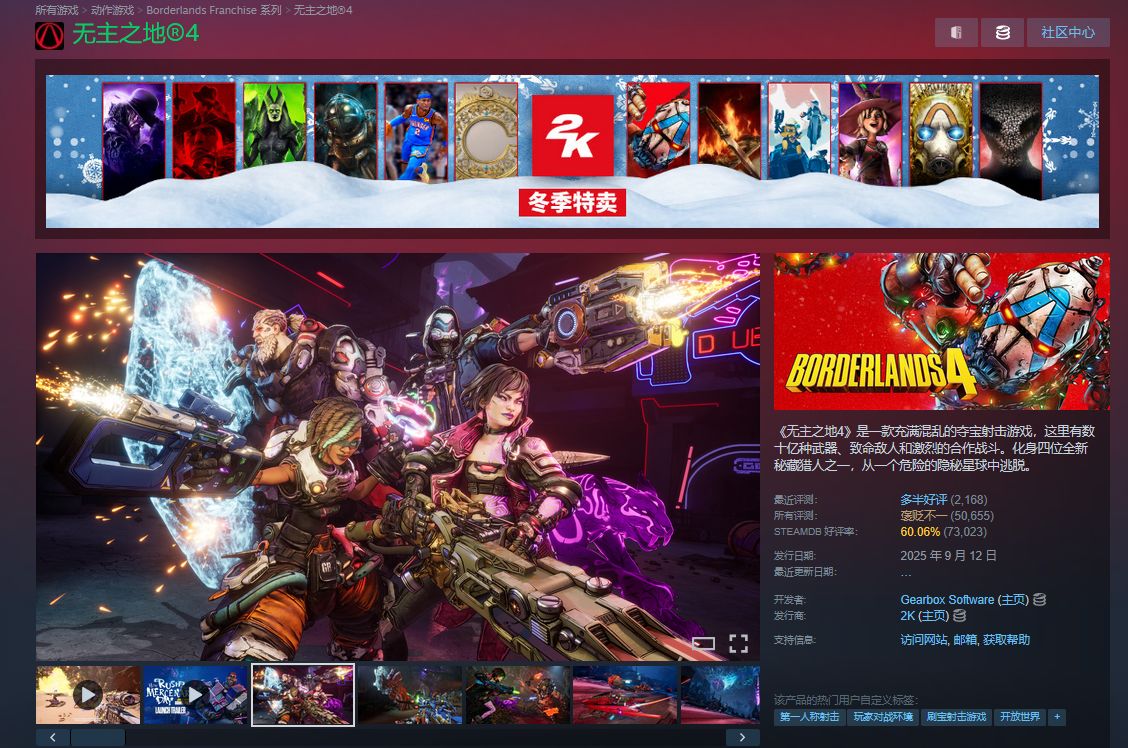The image size is (1128, 748).
Task: Click the 最近更新日期 ellipsis value
Action: tap(906, 573)
